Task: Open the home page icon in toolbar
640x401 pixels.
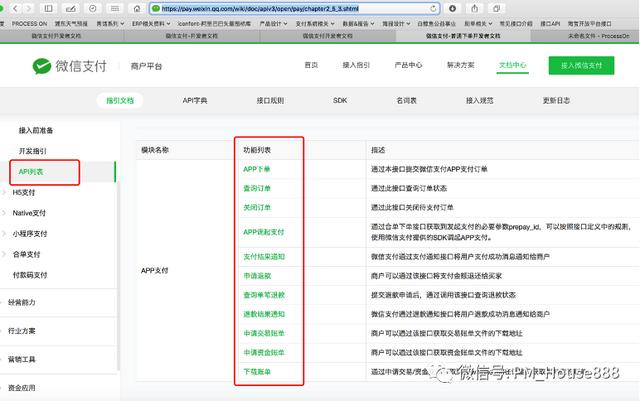Action: pos(137,8)
